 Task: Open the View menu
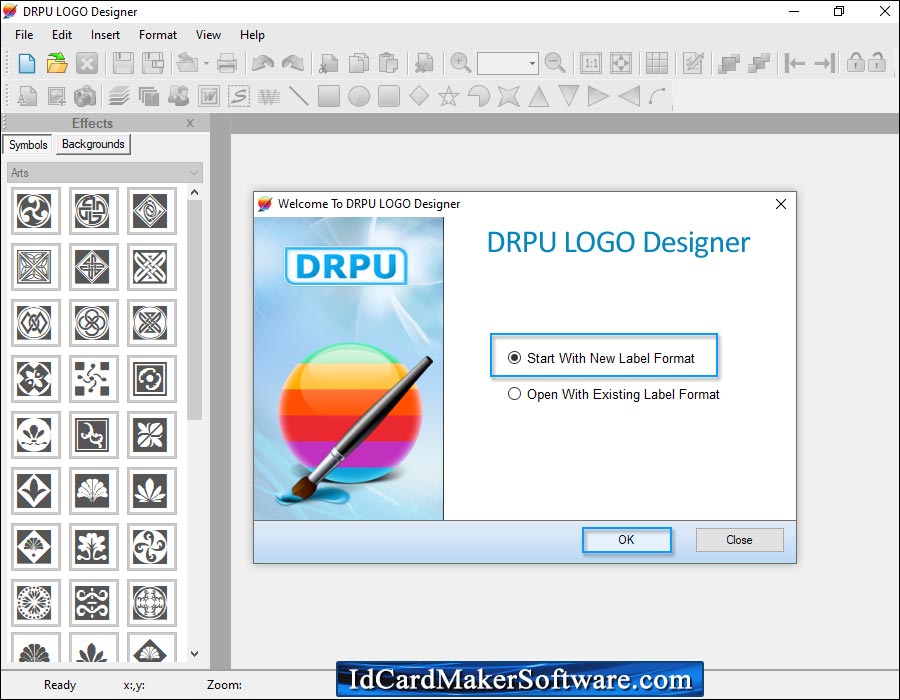coord(208,35)
